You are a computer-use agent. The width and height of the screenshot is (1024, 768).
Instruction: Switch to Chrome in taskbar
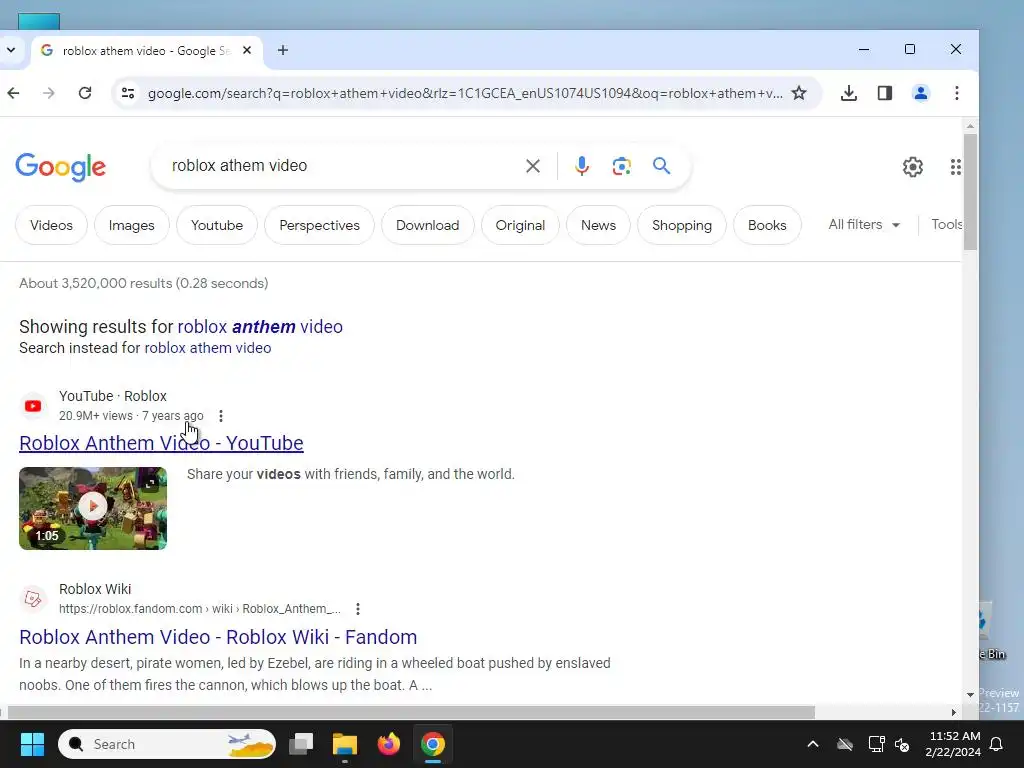(x=432, y=744)
